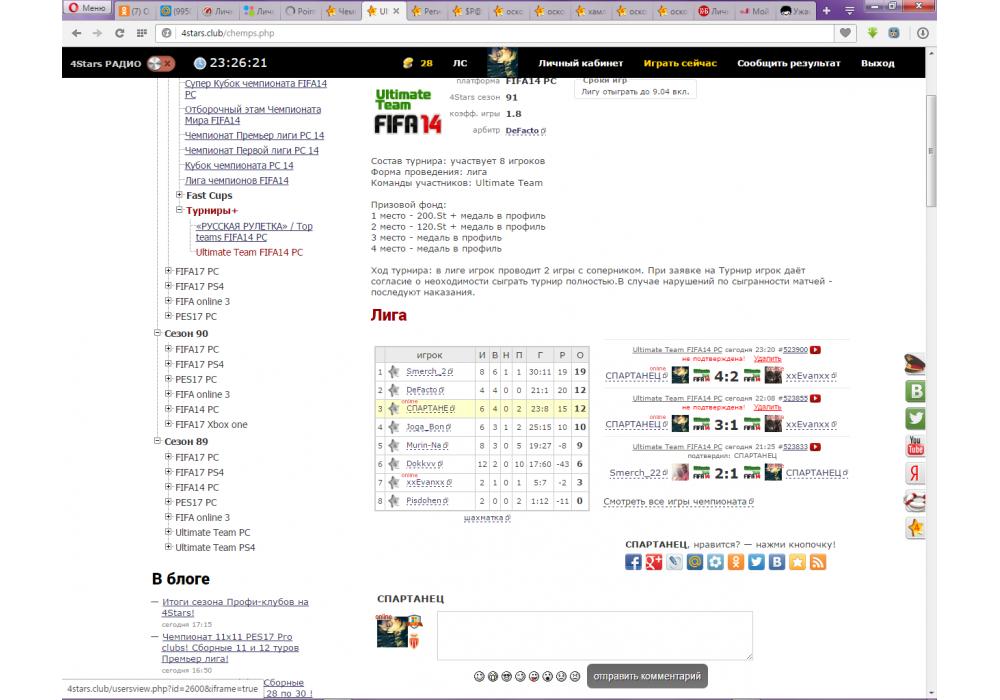
Task: Open the Opera Меню button
Action: tap(87, 8)
